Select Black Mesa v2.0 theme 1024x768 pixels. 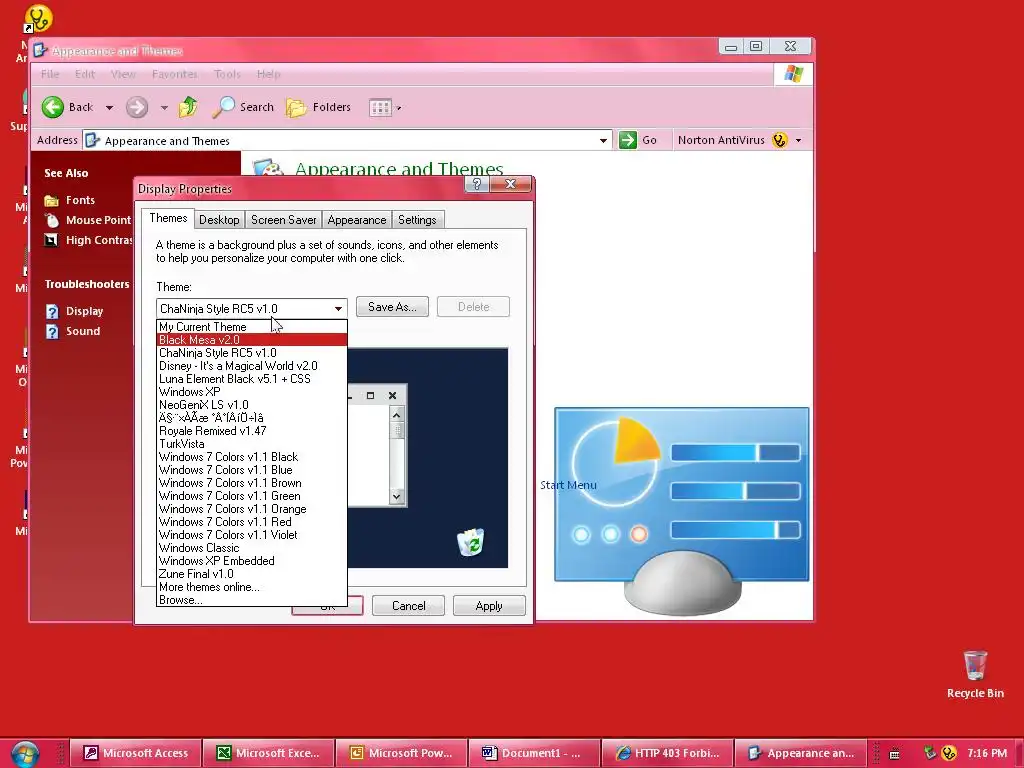point(251,340)
